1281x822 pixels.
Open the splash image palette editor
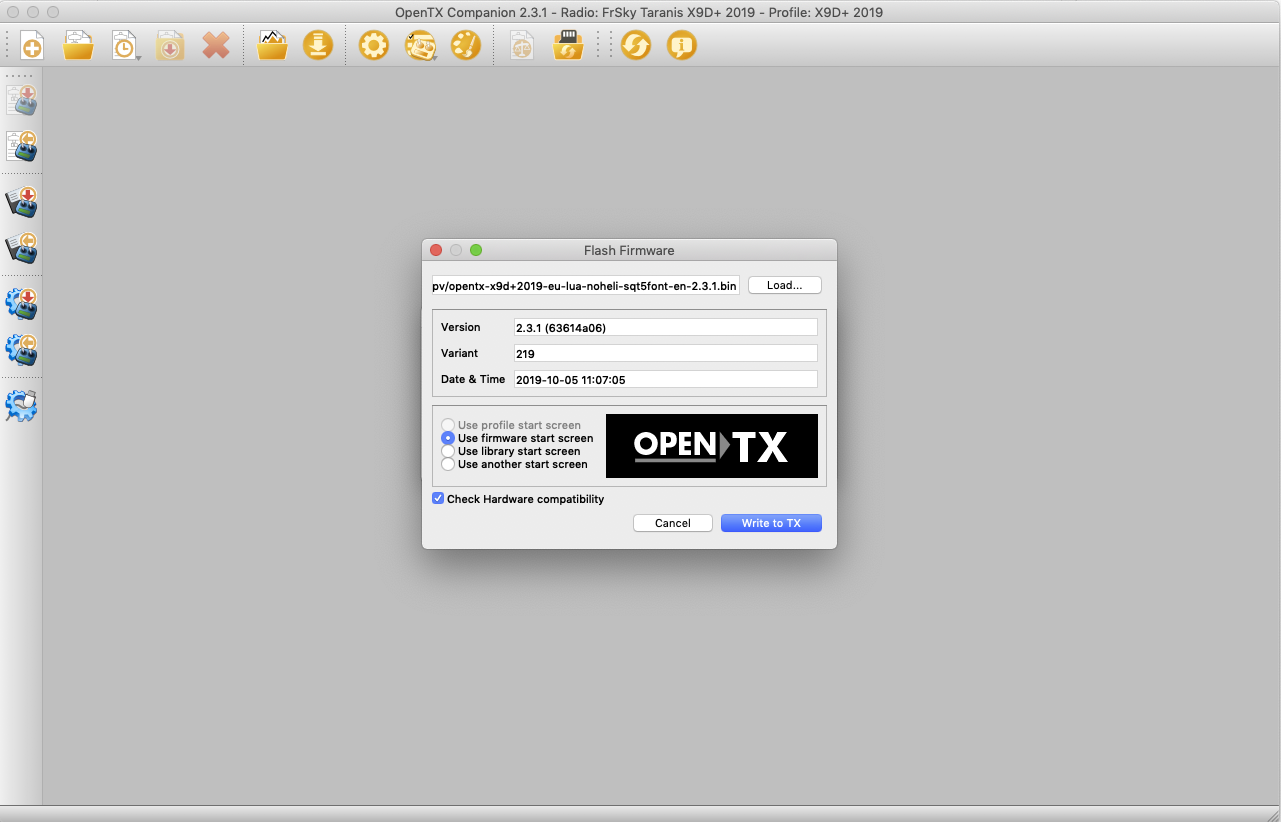[466, 46]
